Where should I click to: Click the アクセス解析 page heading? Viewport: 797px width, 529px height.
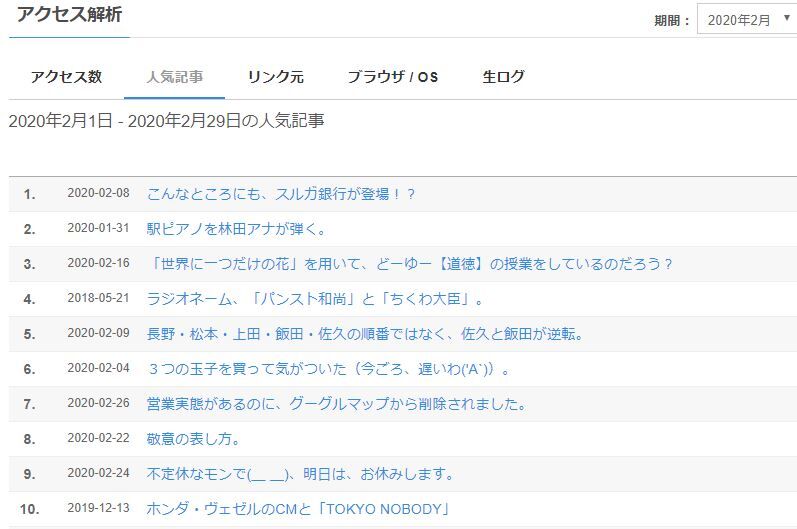[70, 14]
